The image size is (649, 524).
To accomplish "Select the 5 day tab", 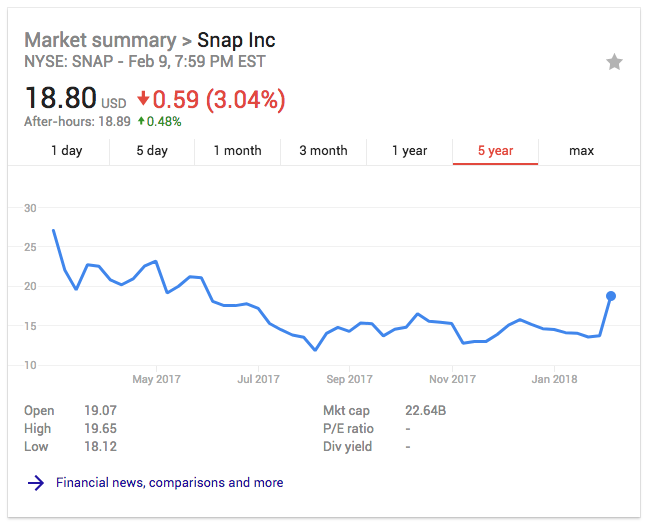I will pos(152,151).
